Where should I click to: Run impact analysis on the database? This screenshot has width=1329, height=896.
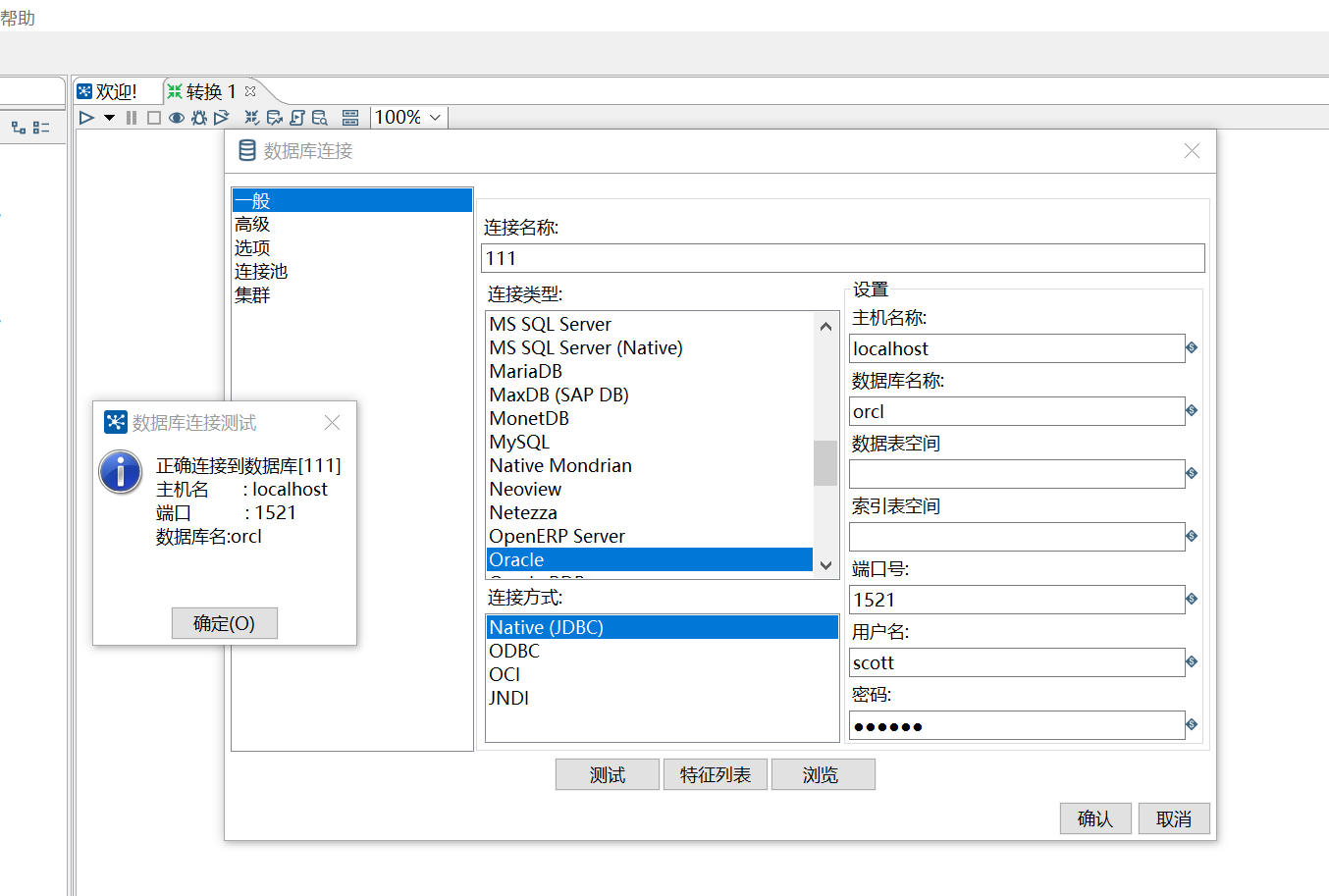[x=273, y=117]
